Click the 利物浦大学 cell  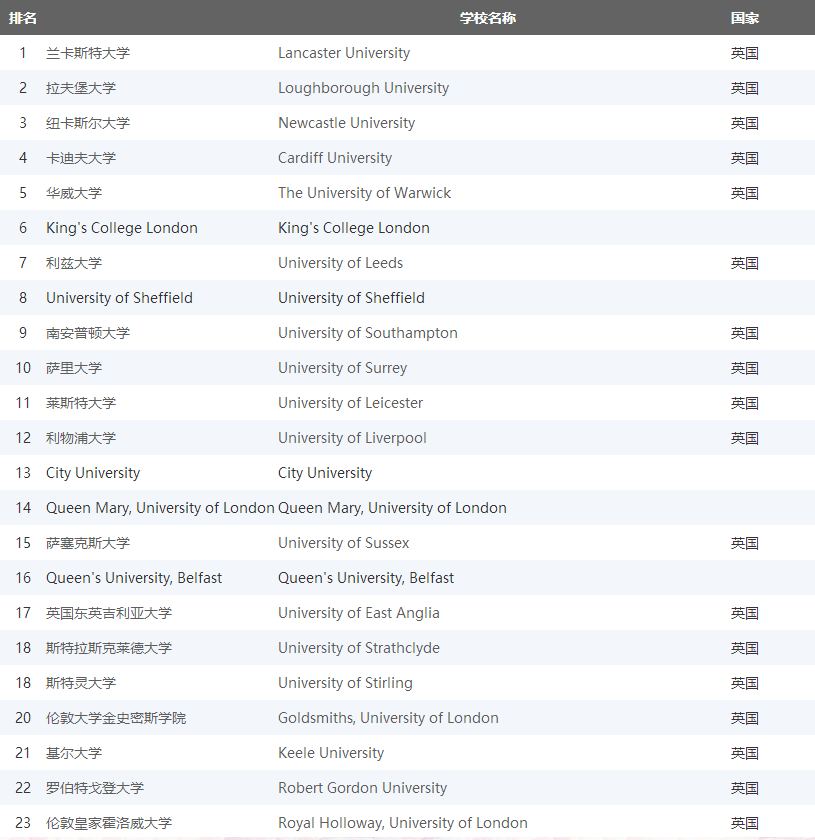[81, 438]
